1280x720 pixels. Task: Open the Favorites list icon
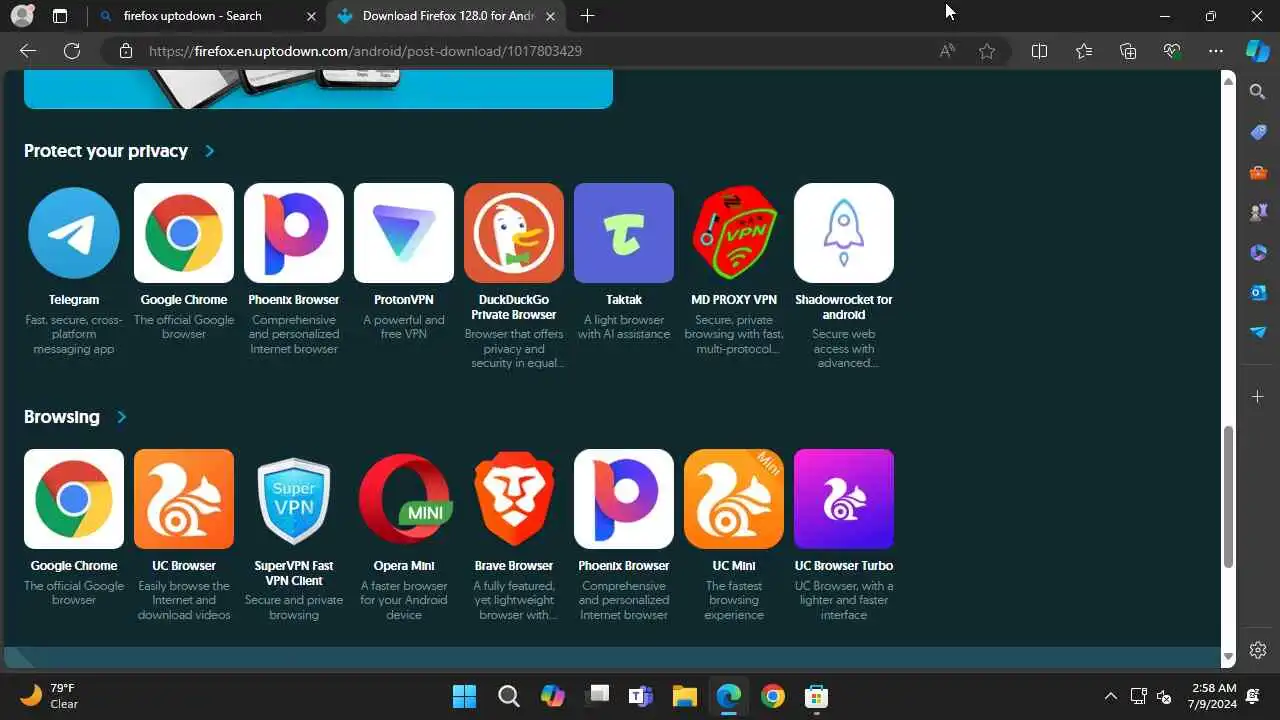tap(1084, 51)
